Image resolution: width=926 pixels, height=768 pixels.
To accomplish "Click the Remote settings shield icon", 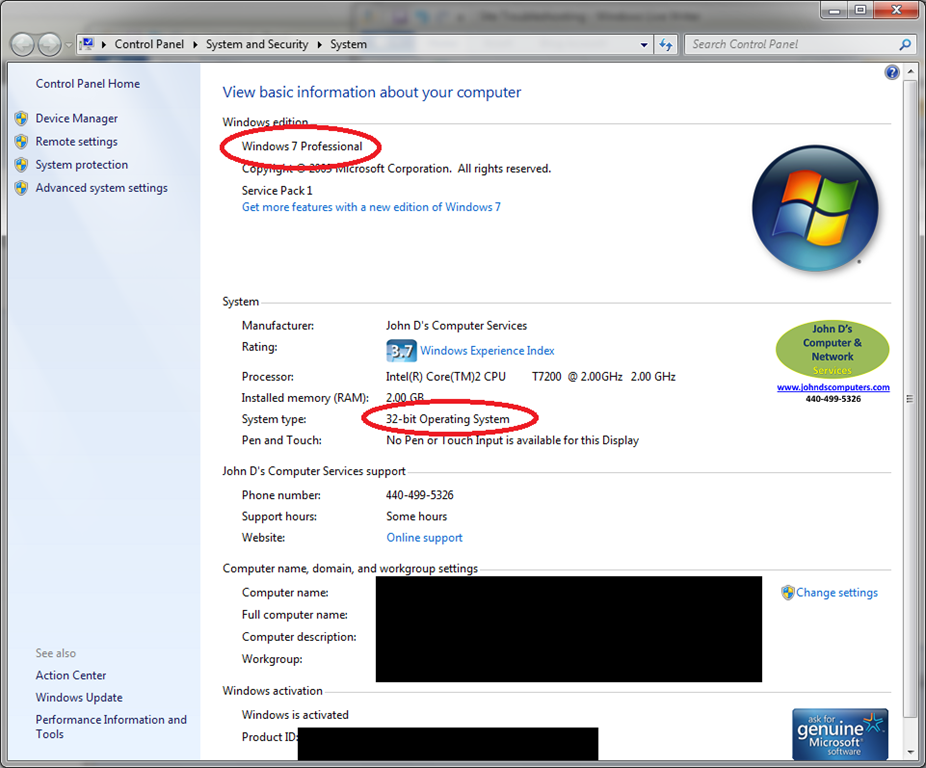I will pos(21,142).
